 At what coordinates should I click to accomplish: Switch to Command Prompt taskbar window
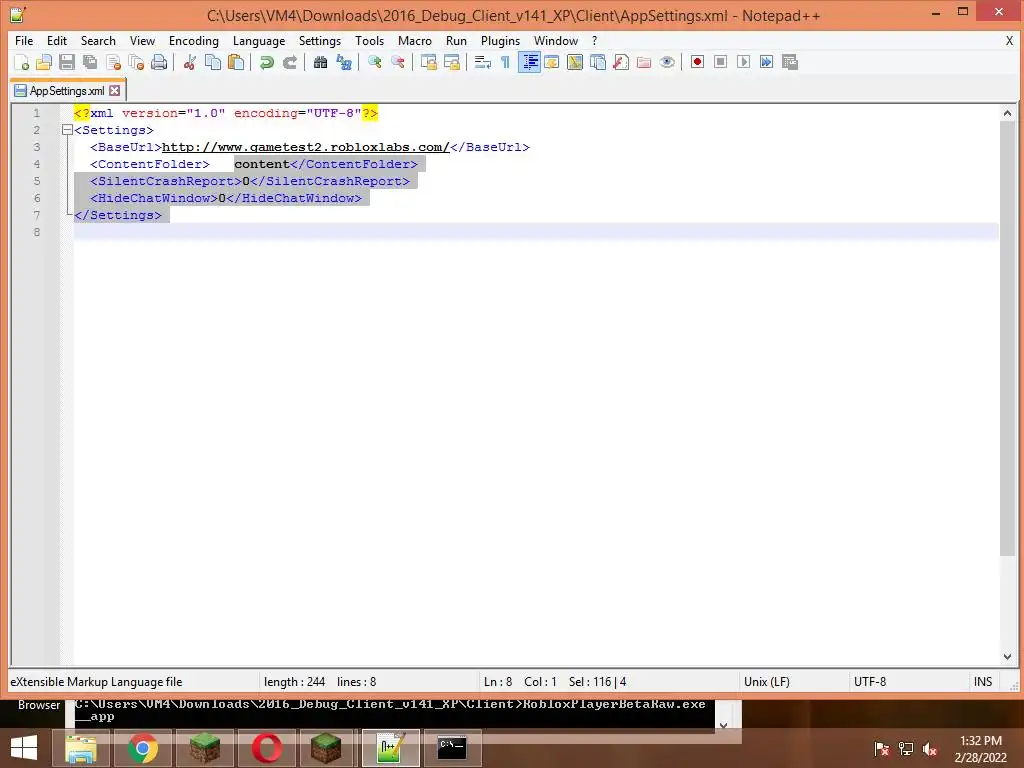452,748
